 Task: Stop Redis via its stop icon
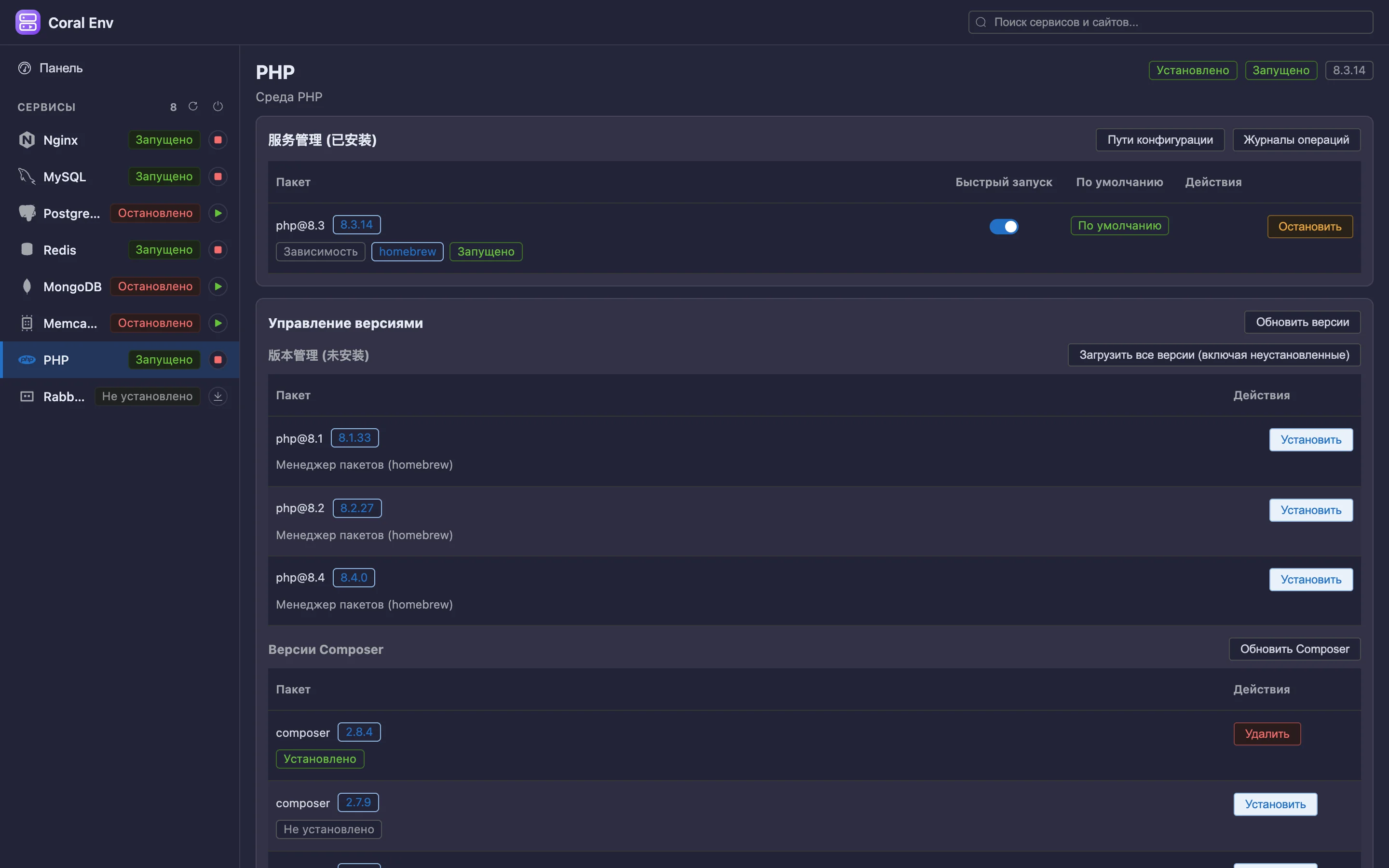click(x=218, y=250)
